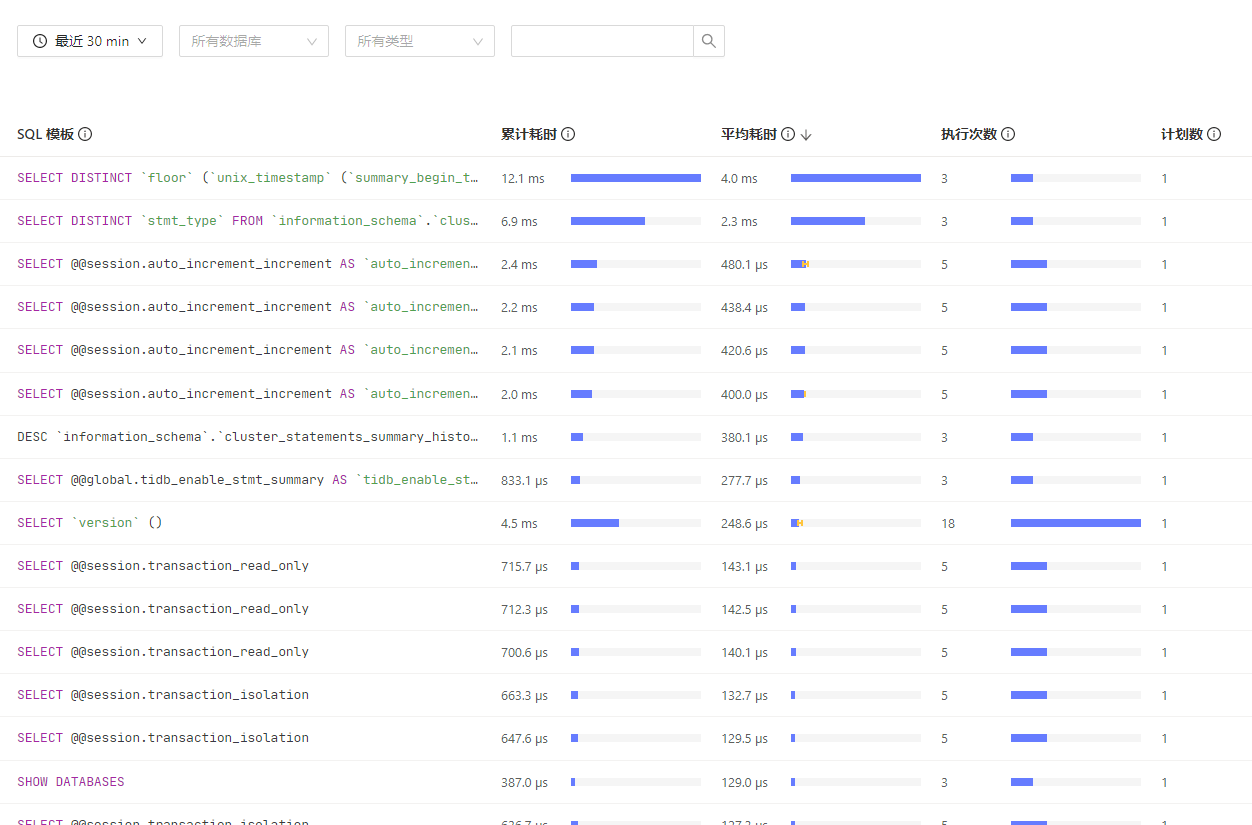This screenshot has width=1252, height=825.
Task: Open SELECT `version` () statement
Action: 90,523
